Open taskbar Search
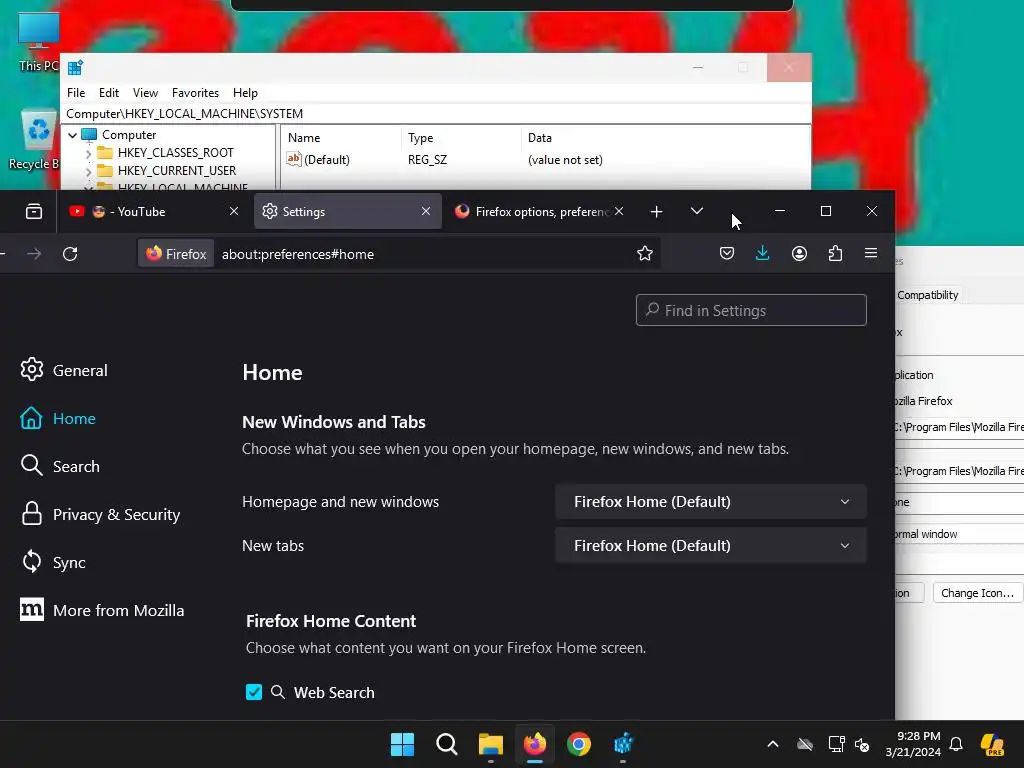1024x768 pixels. pyautogui.click(x=447, y=744)
